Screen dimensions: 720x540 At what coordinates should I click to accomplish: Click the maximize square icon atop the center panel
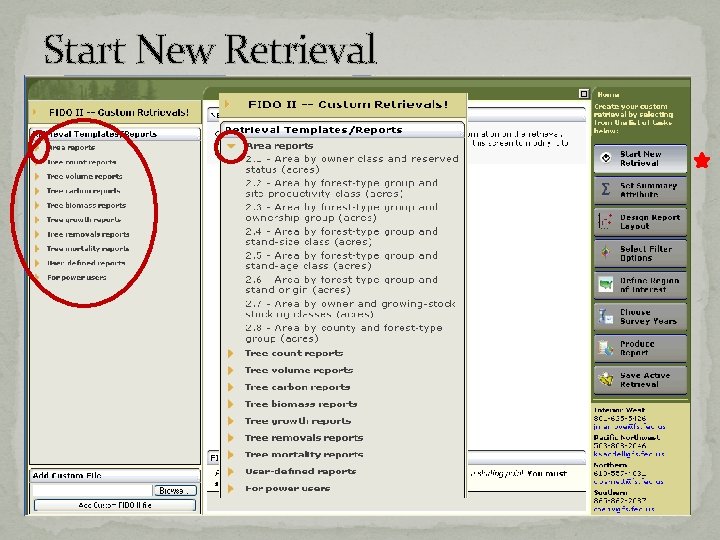tap(583, 94)
